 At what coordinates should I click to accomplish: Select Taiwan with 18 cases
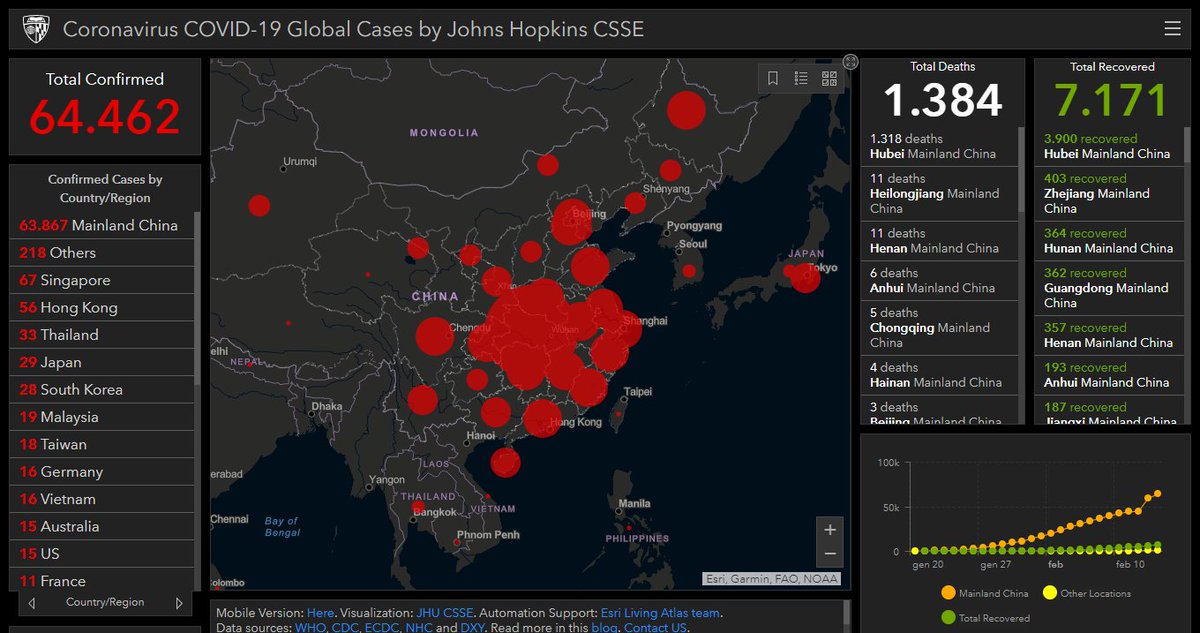pos(102,444)
